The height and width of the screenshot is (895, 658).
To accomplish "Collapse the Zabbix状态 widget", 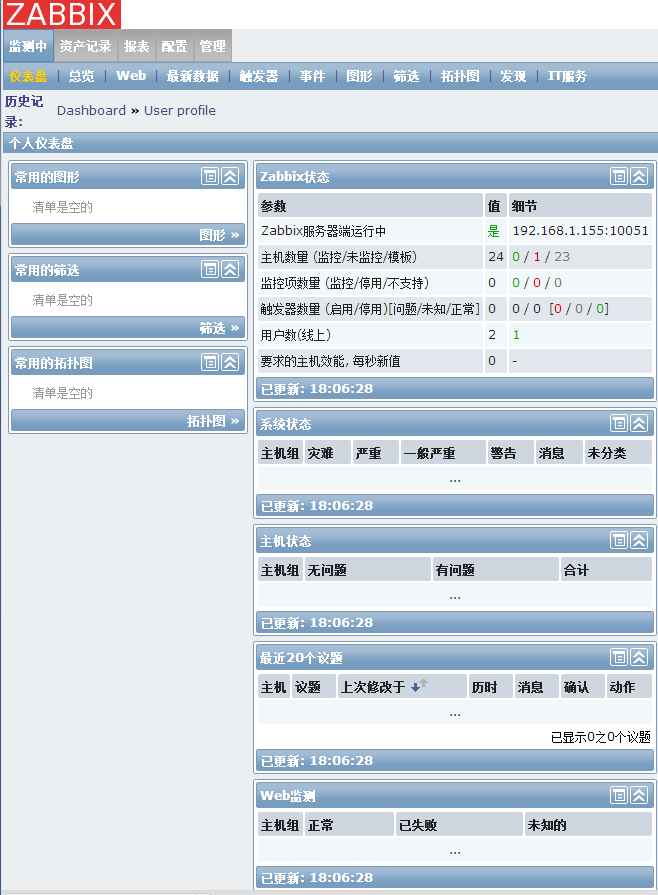I will pos(639,176).
